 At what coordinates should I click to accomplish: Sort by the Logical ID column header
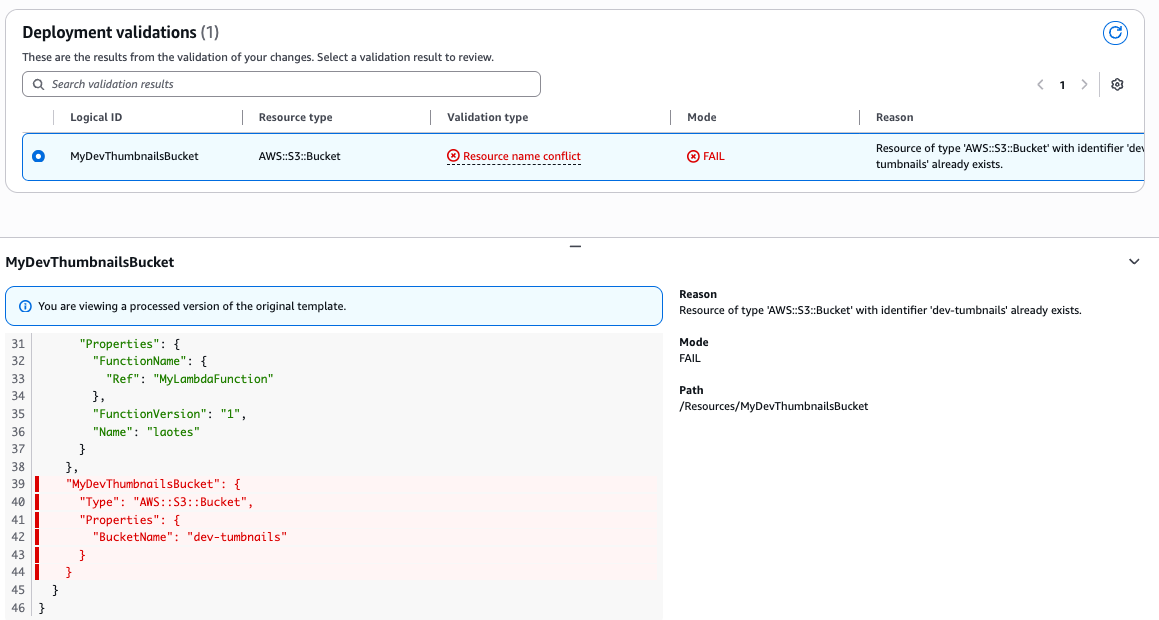pos(96,117)
